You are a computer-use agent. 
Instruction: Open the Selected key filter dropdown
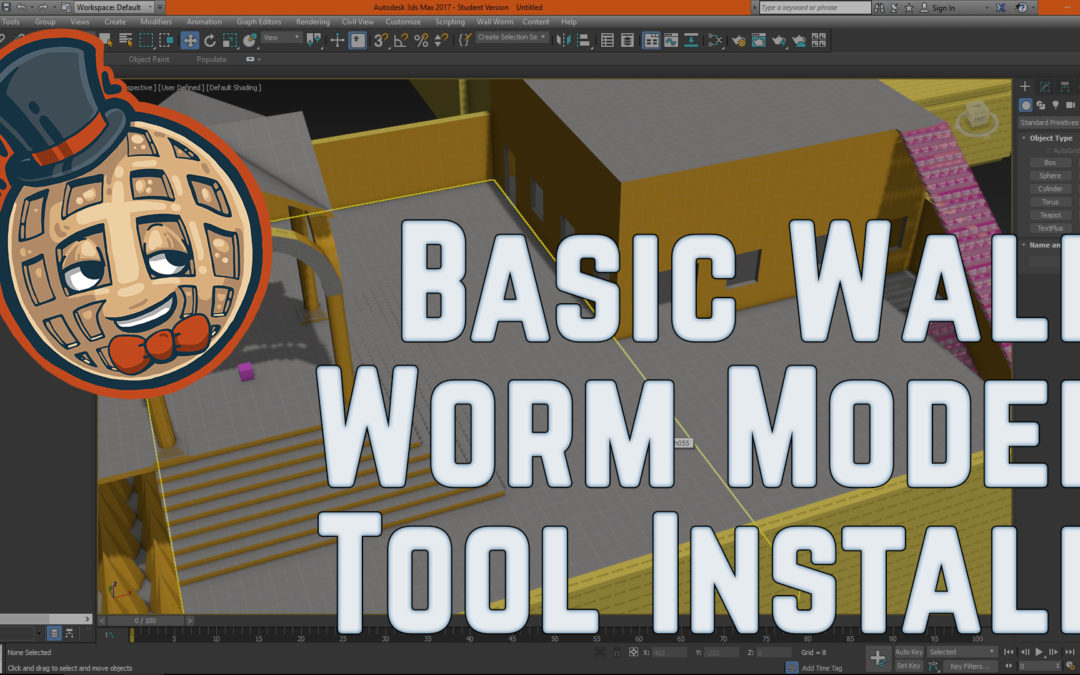962,652
